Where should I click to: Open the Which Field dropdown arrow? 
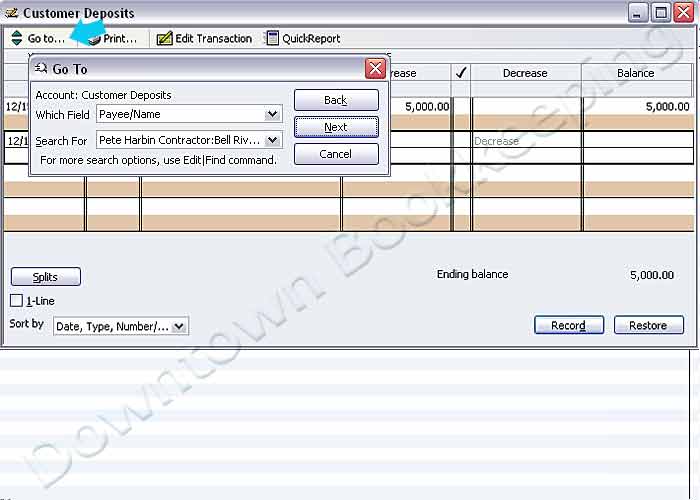coord(272,114)
